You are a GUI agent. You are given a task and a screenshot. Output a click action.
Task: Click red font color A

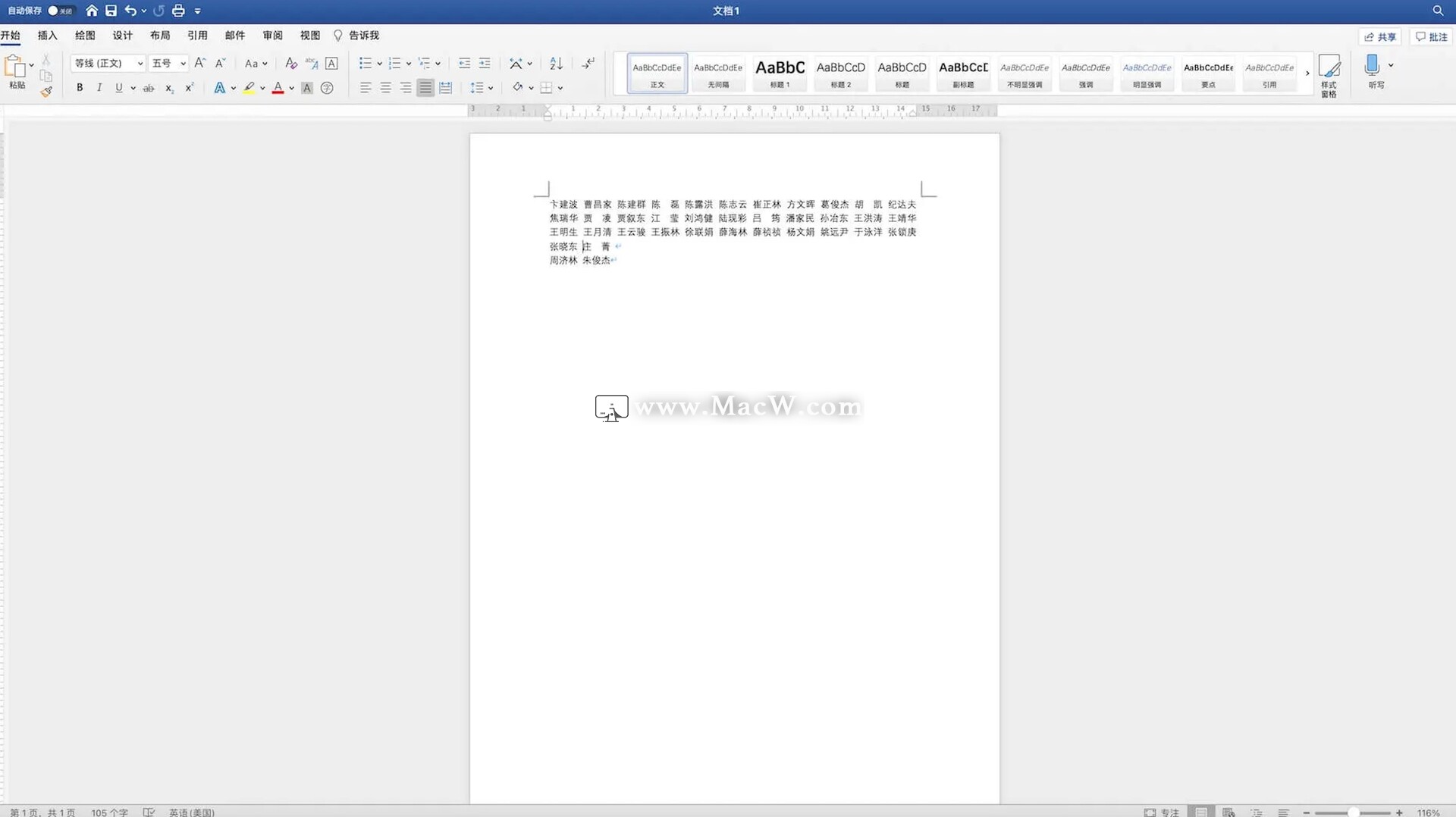click(x=278, y=88)
